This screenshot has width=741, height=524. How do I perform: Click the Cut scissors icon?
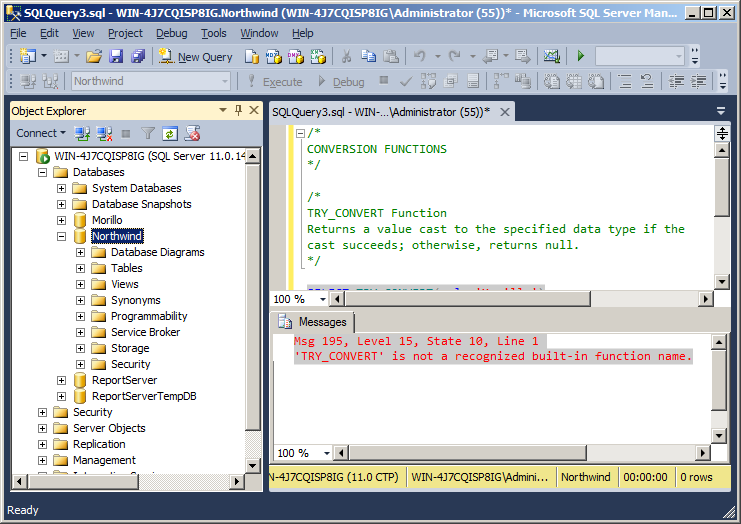346,56
